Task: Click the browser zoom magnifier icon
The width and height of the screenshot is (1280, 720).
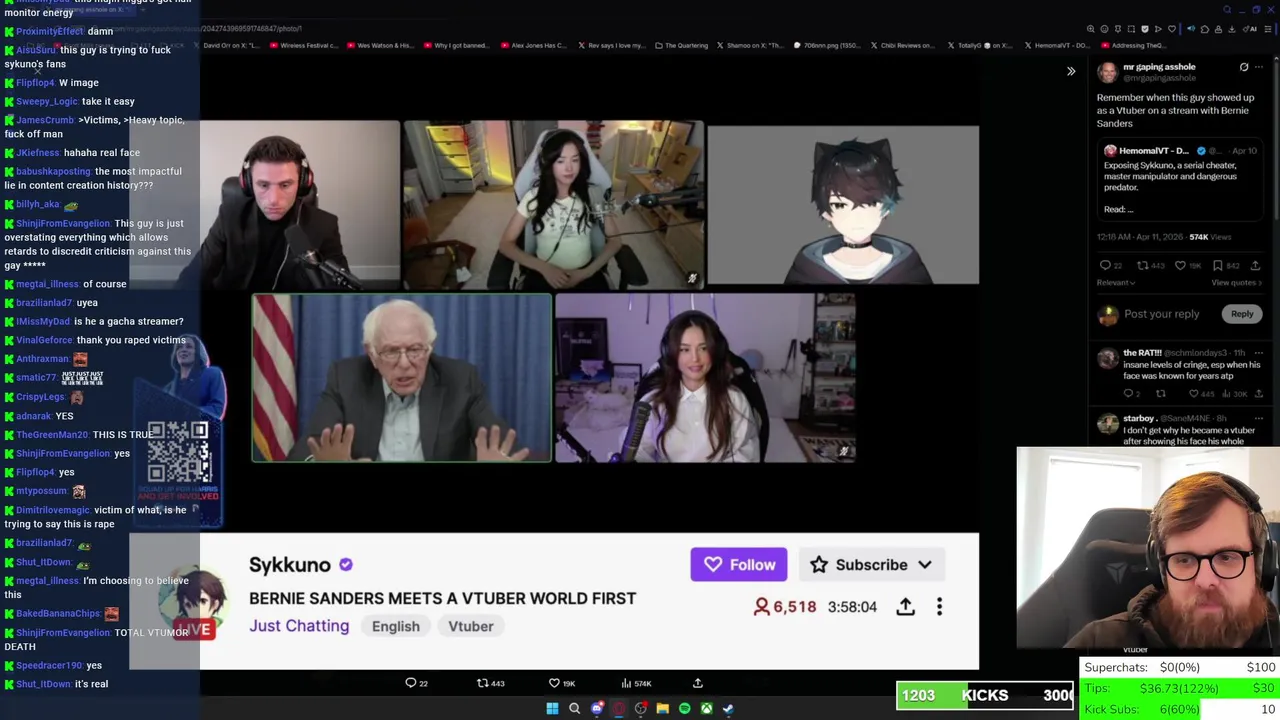Action: (1091, 29)
